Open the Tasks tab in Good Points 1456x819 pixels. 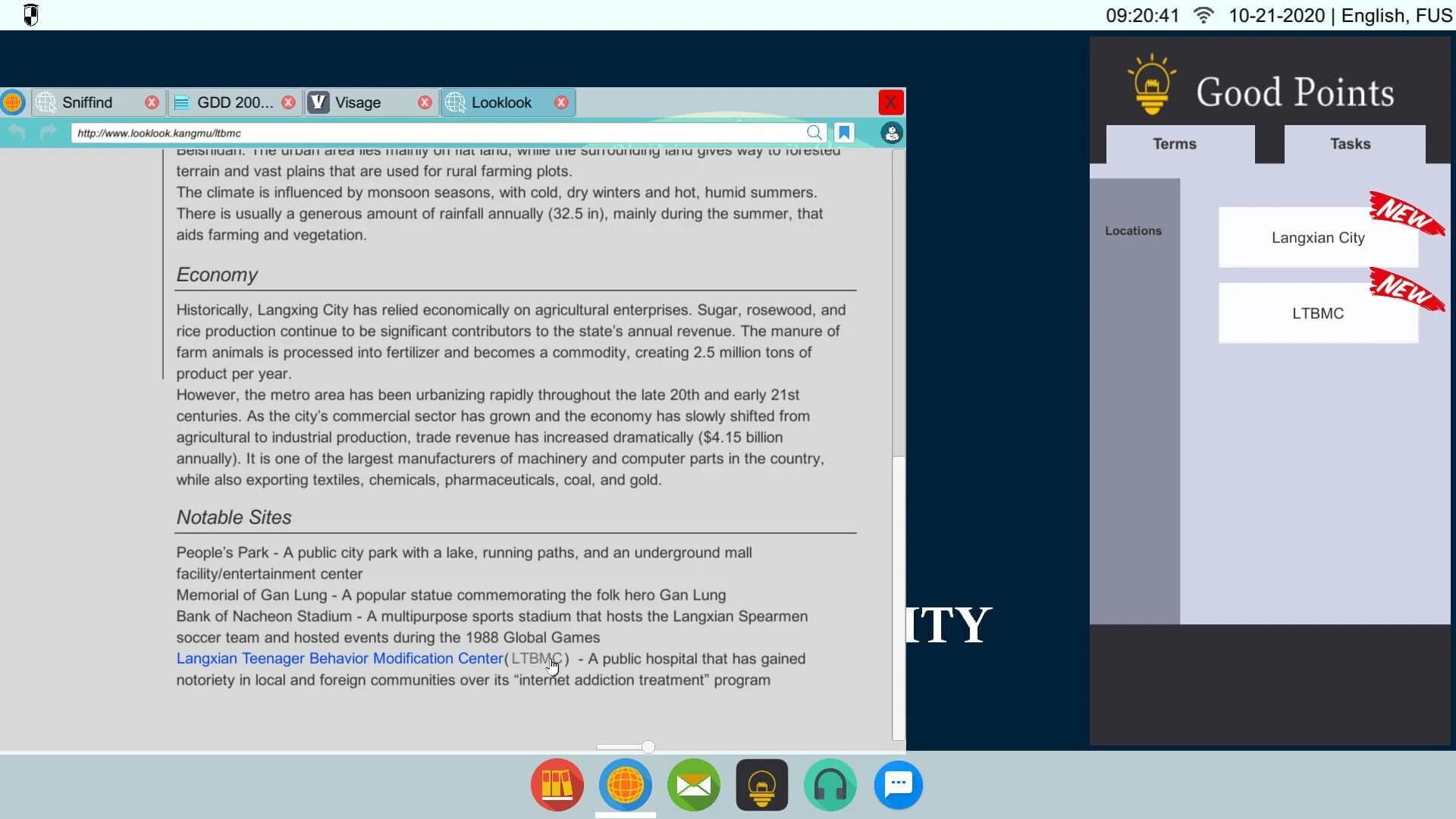1350,144
